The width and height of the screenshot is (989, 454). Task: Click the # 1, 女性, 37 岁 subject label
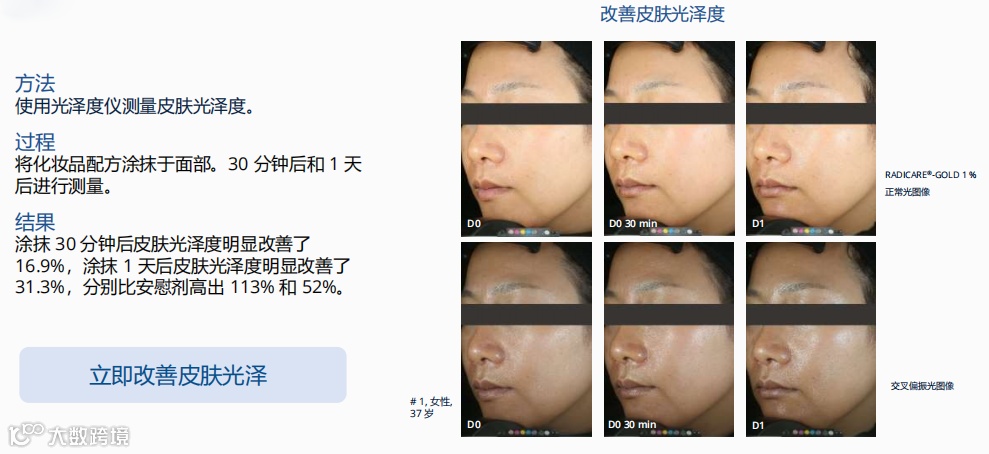click(431, 407)
